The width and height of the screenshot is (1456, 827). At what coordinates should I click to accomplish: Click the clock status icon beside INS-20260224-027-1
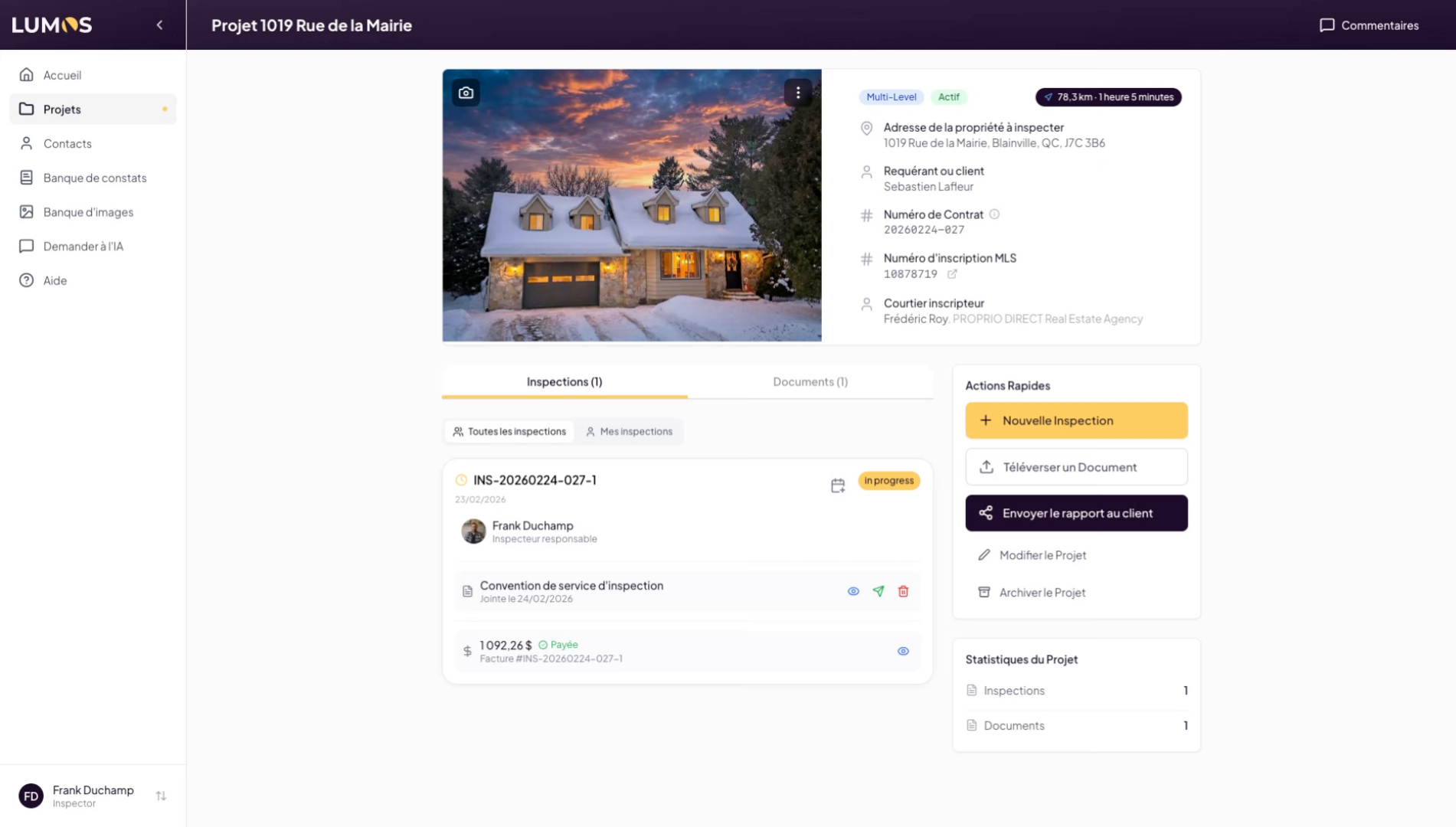pyautogui.click(x=461, y=480)
